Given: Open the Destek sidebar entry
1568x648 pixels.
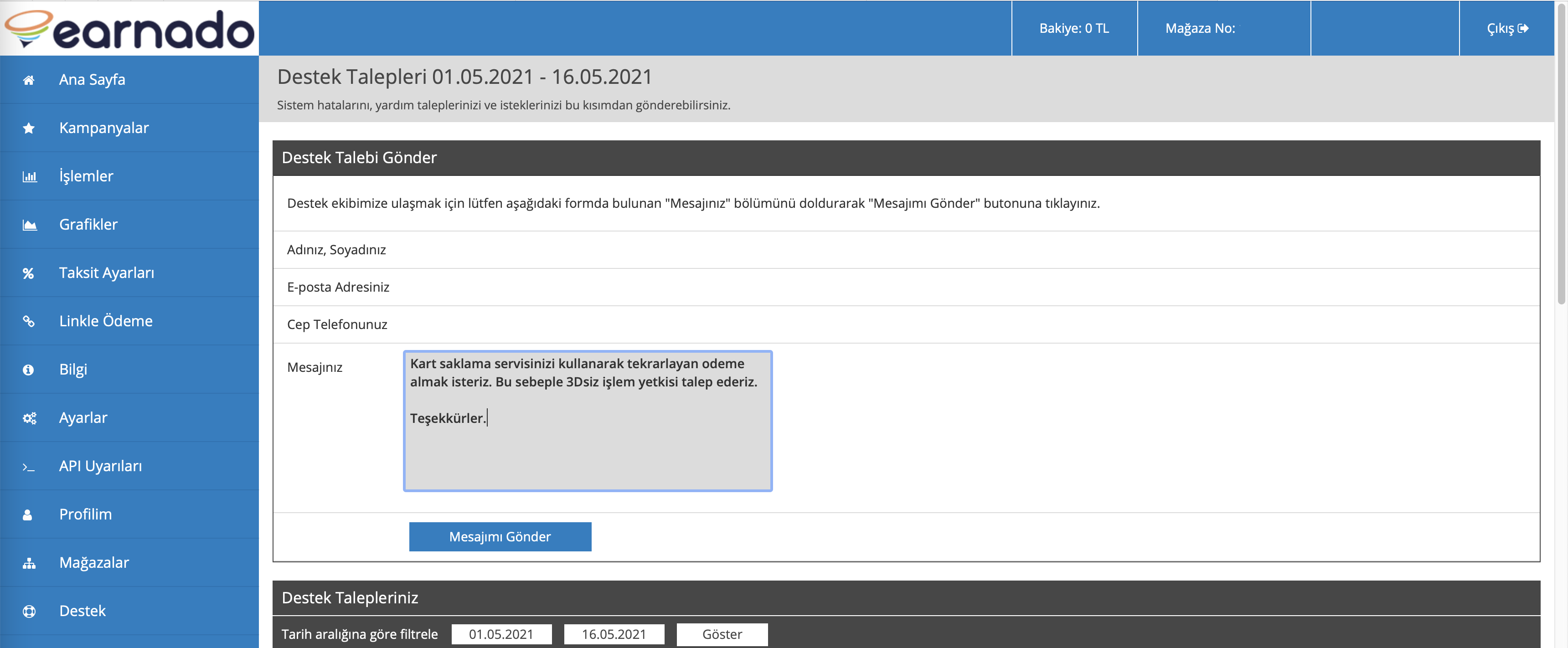Looking at the screenshot, I should (129, 611).
